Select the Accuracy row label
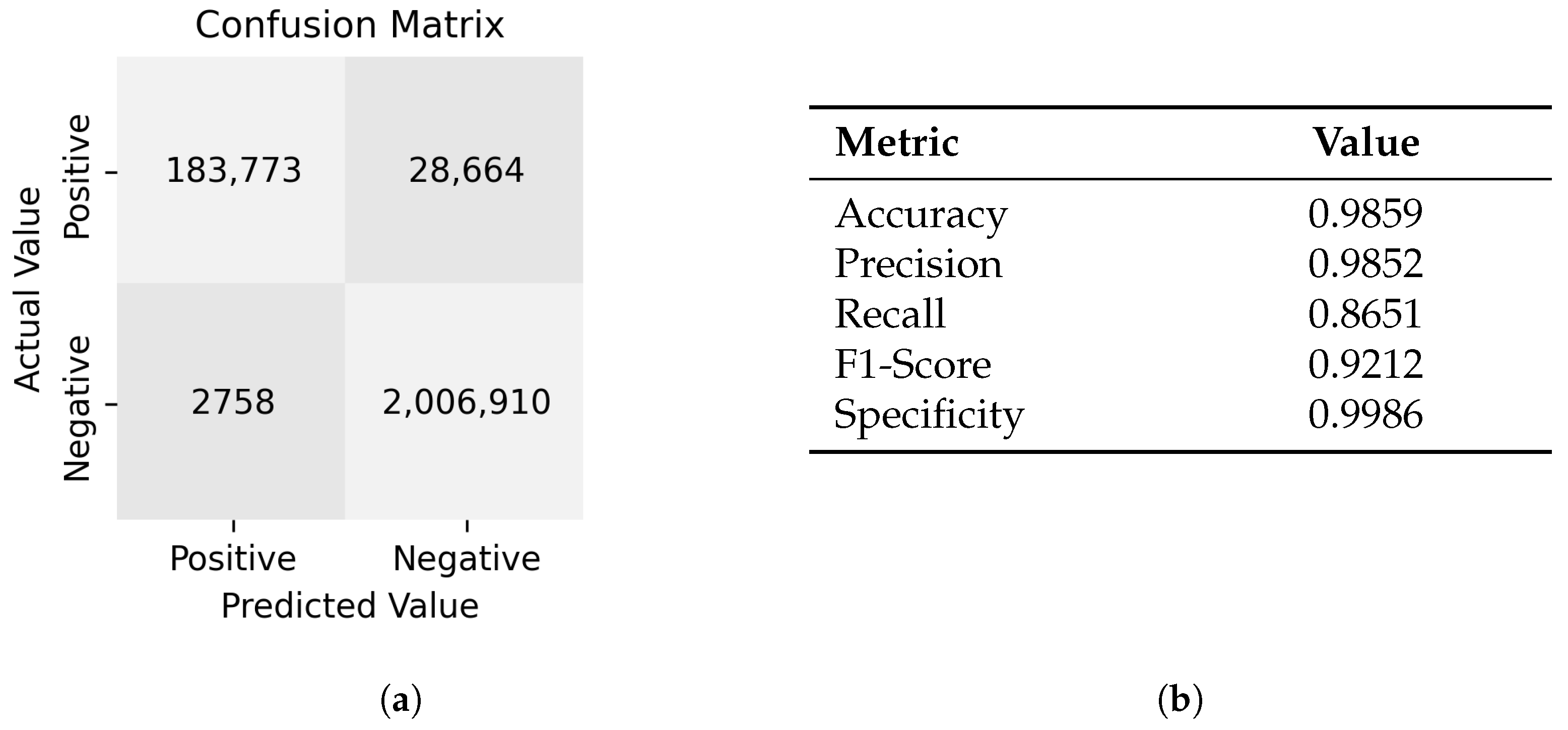This screenshot has width=1568, height=730. (x=921, y=215)
